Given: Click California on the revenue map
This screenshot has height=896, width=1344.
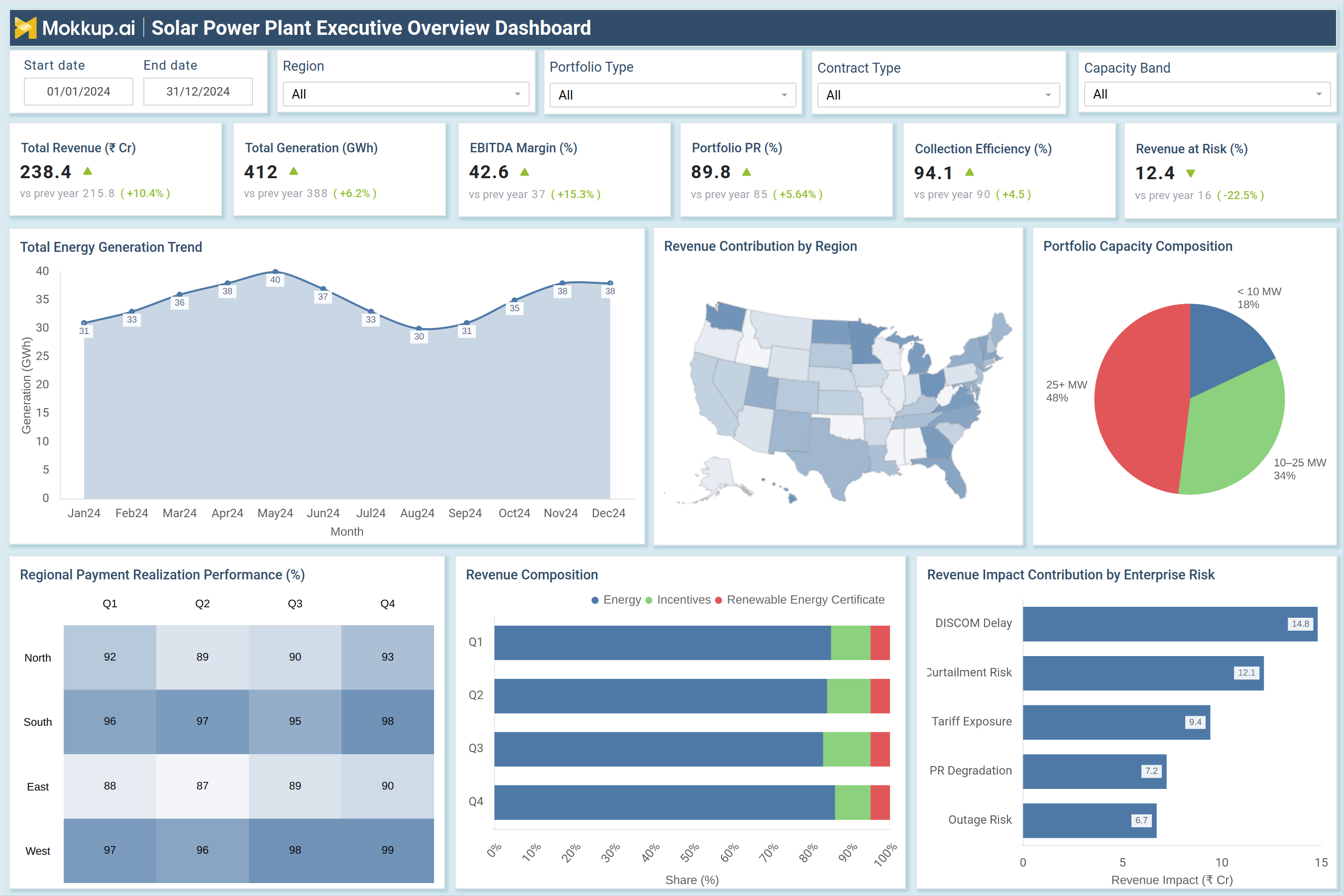Looking at the screenshot, I should (x=708, y=394).
